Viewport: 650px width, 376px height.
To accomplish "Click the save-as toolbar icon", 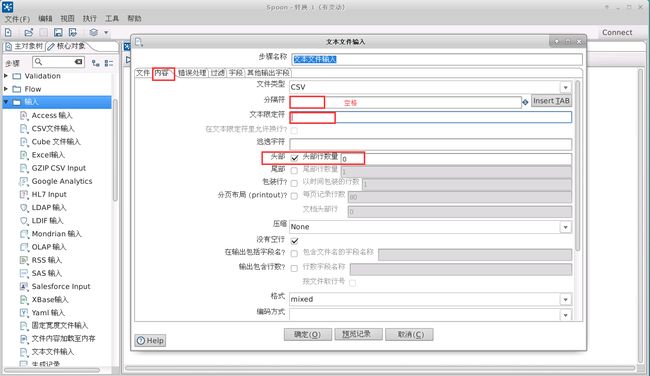I will click(73, 32).
